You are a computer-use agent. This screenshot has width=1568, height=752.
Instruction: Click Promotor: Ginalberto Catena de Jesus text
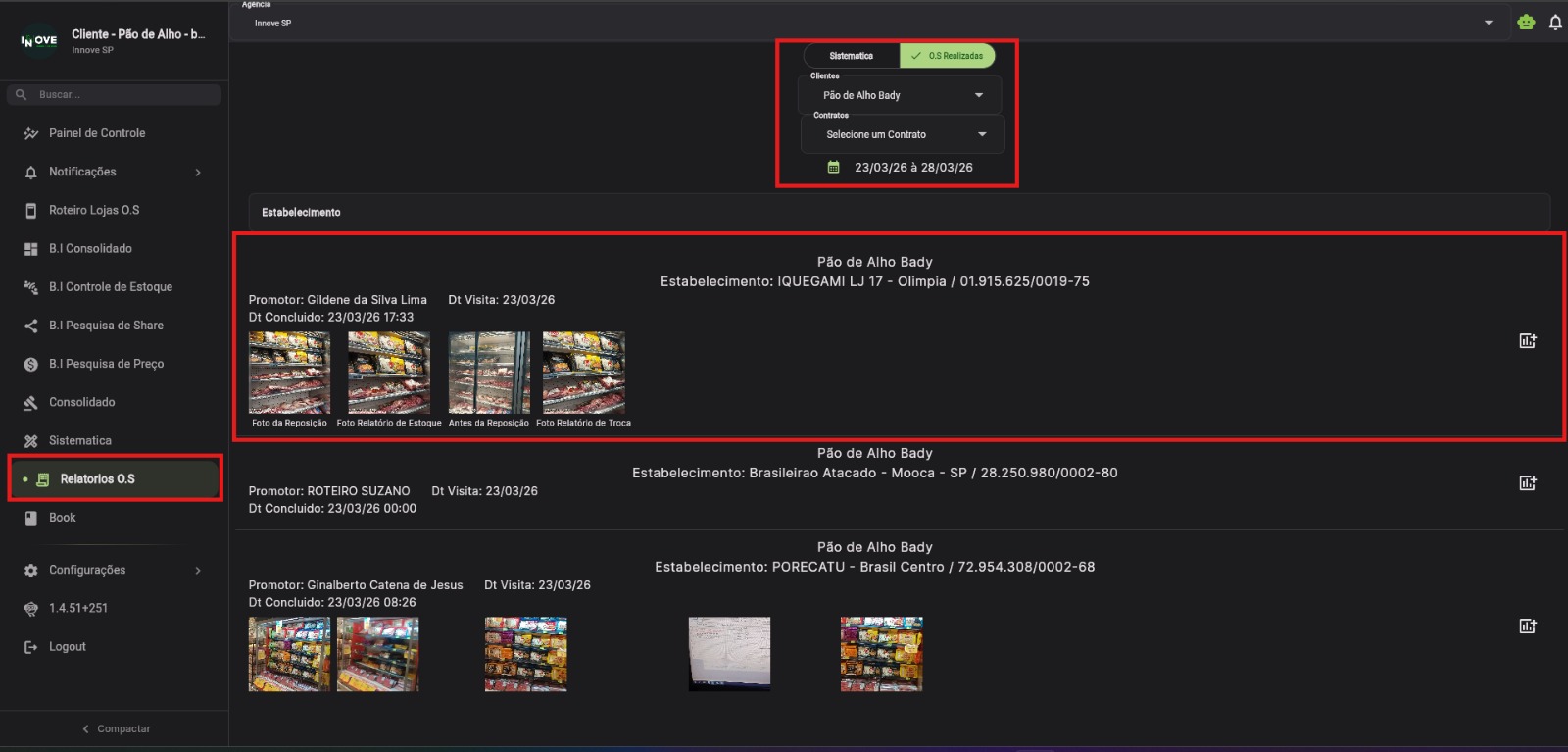click(356, 585)
